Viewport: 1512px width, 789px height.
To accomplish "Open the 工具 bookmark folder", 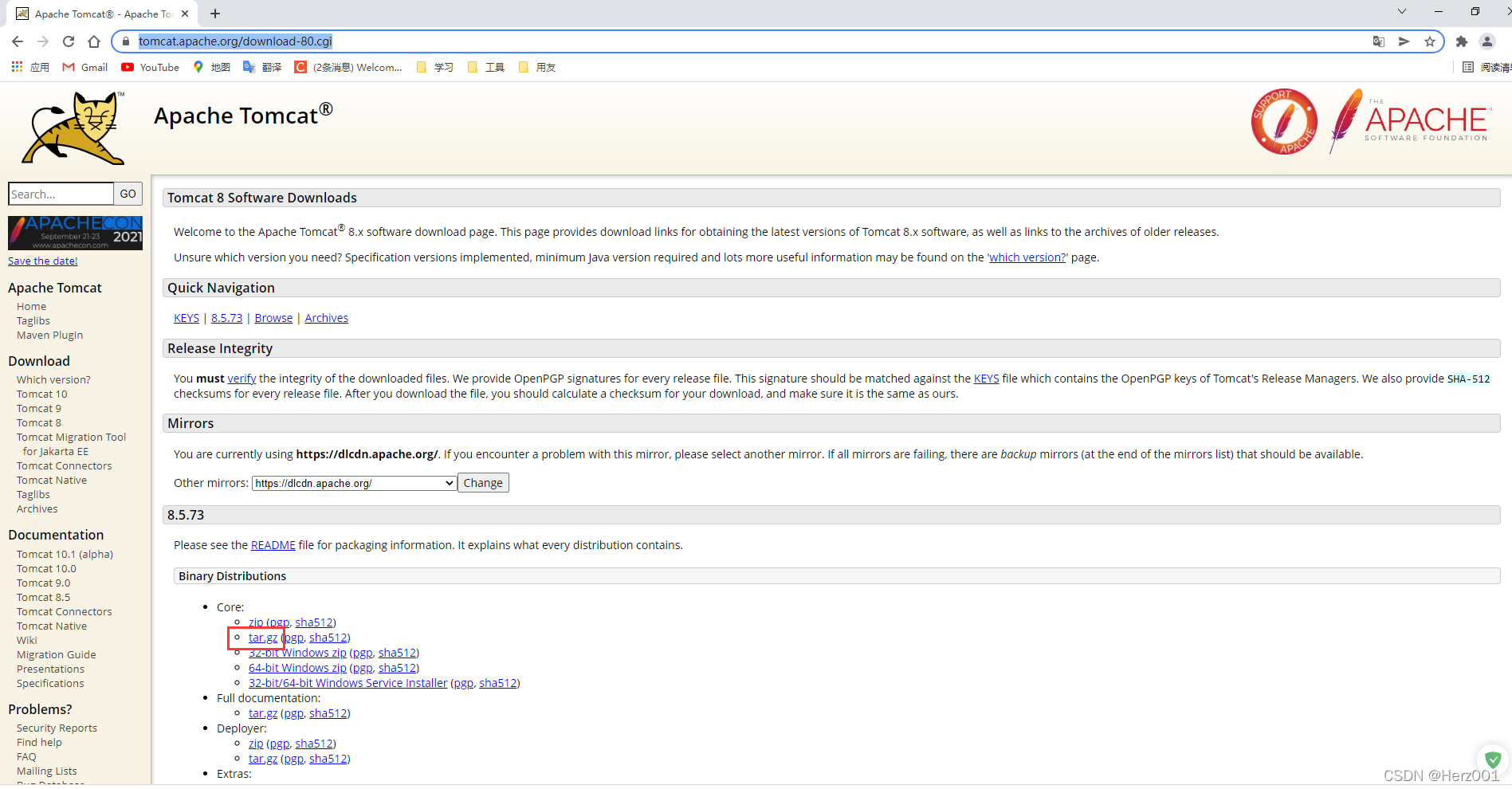I will tap(486, 67).
